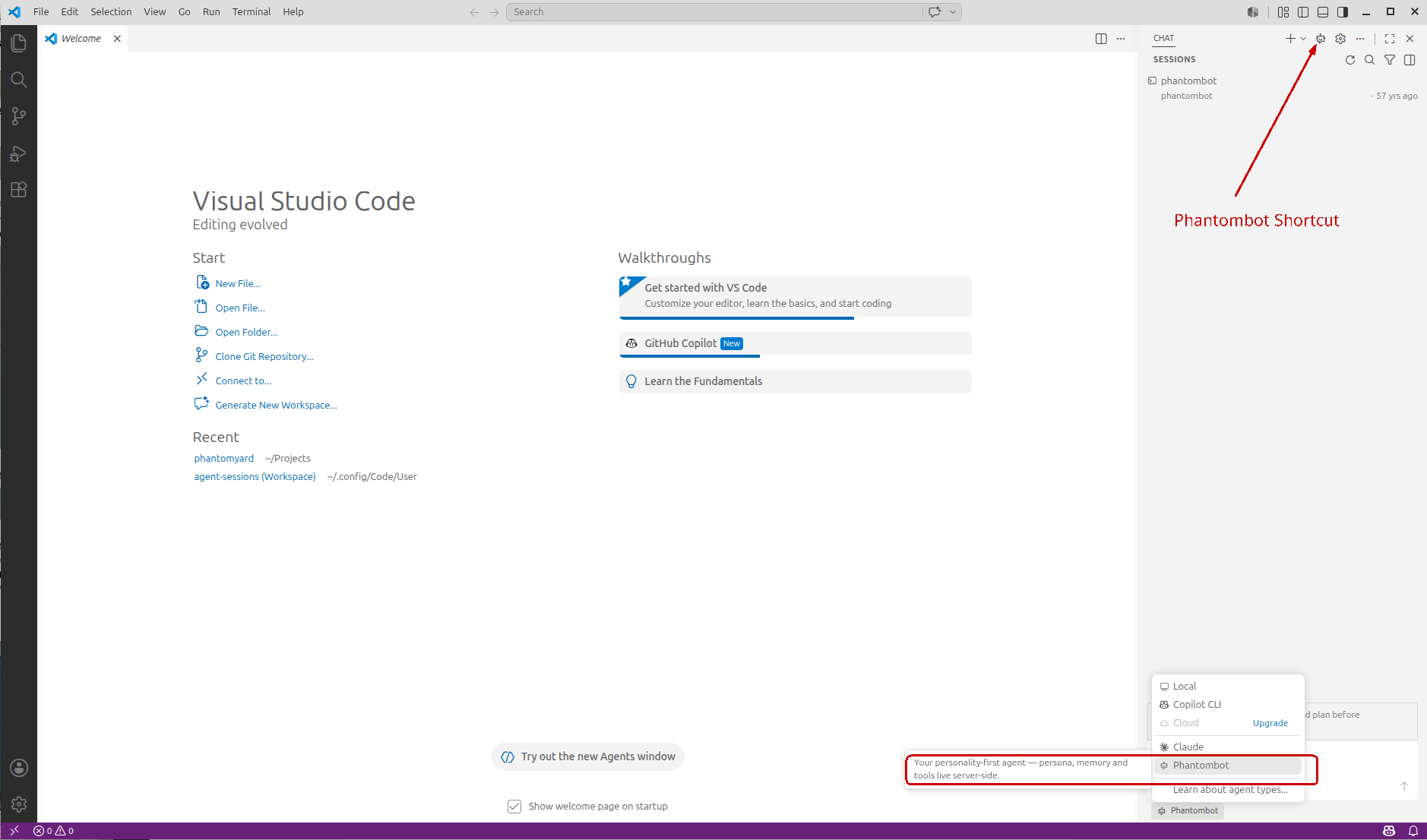The image size is (1427, 840).
Task: Open the recent agent-sessions workspace
Action: point(255,476)
